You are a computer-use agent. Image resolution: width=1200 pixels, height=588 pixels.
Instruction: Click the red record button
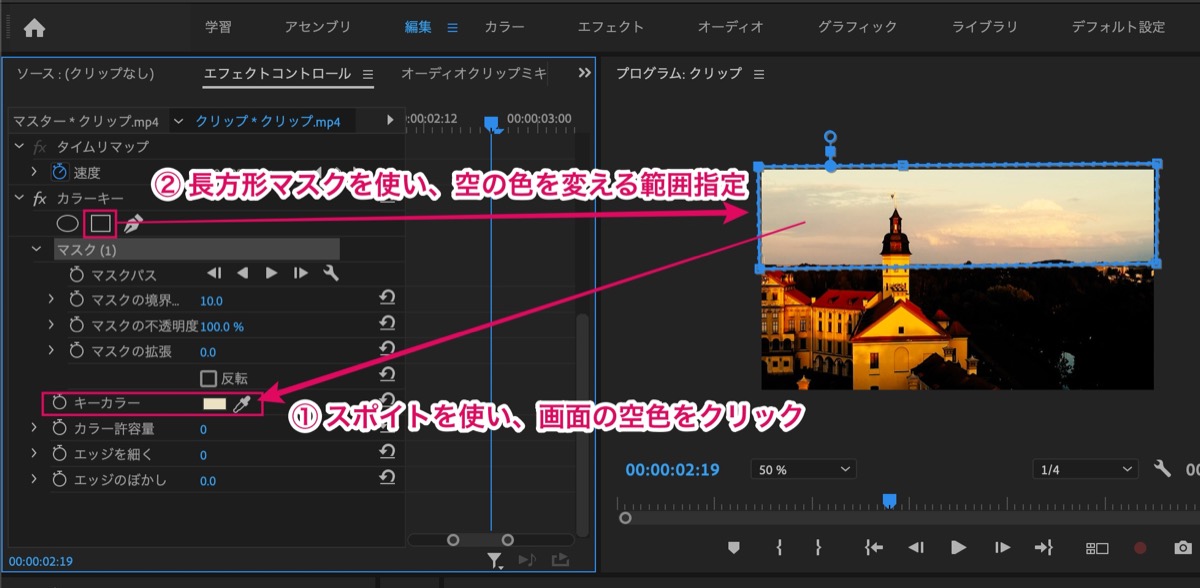1140,548
